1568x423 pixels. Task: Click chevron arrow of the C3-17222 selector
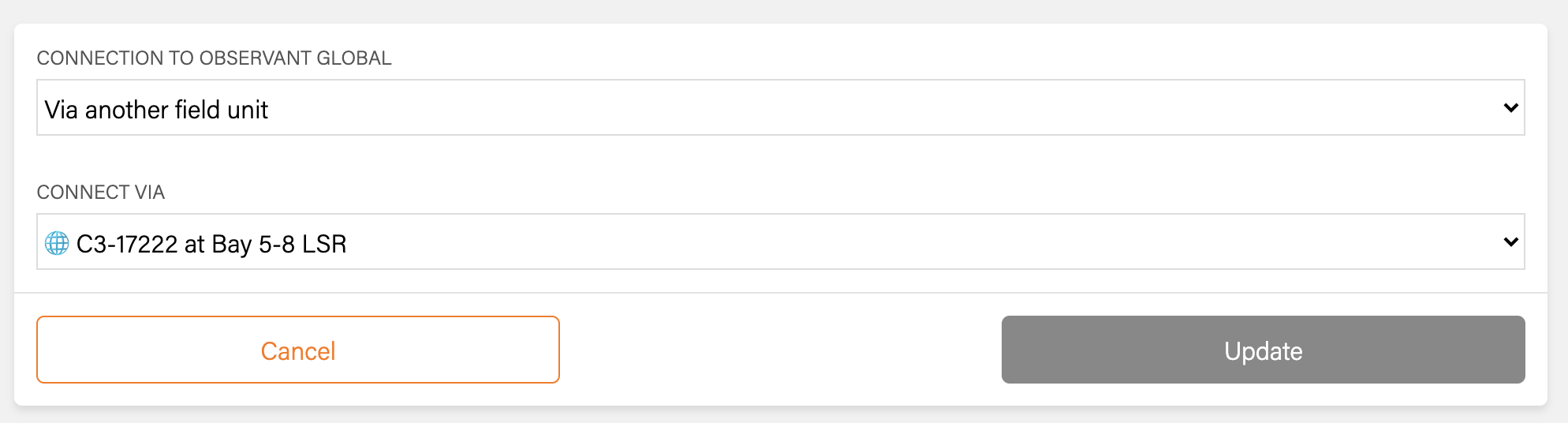[x=1510, y=242]
